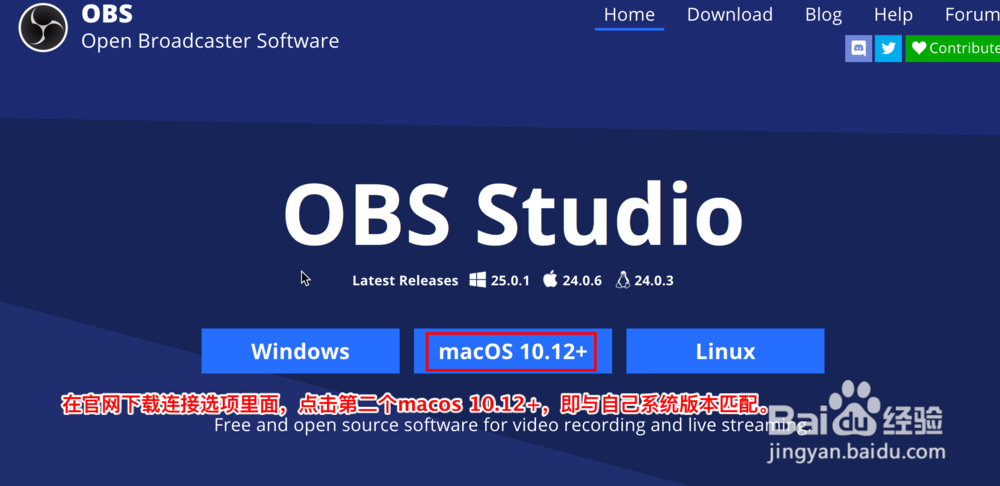Click the "Open Broadcaster Software" subtitle

pos(210,41)
